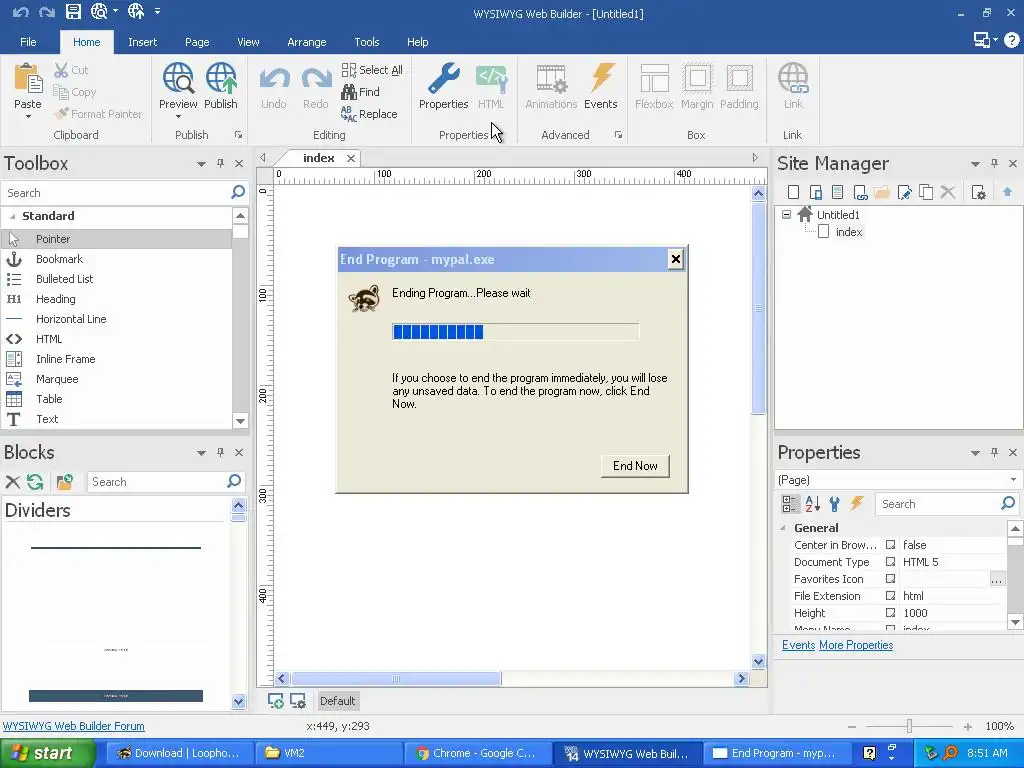
Task: Open the Replace tool
Action: pyautogui.click(x=369, y=114)
